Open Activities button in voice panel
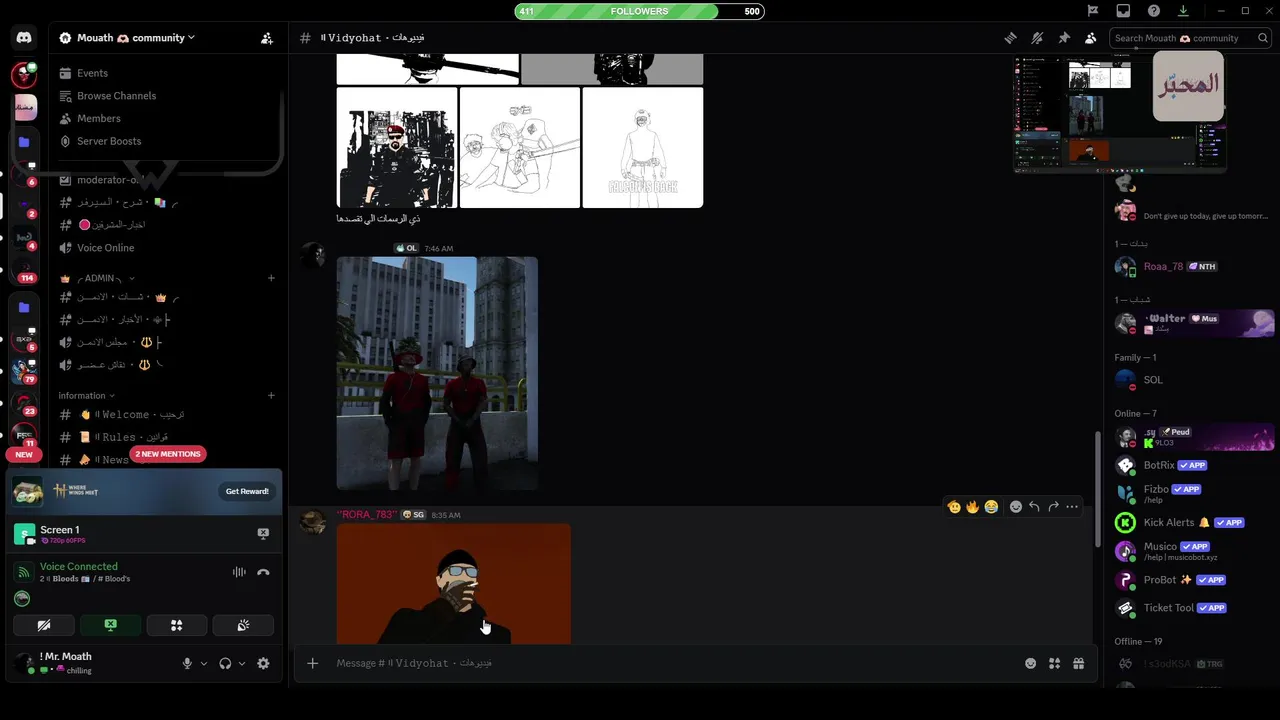1280x720 pixels. [x=177, y=625]
